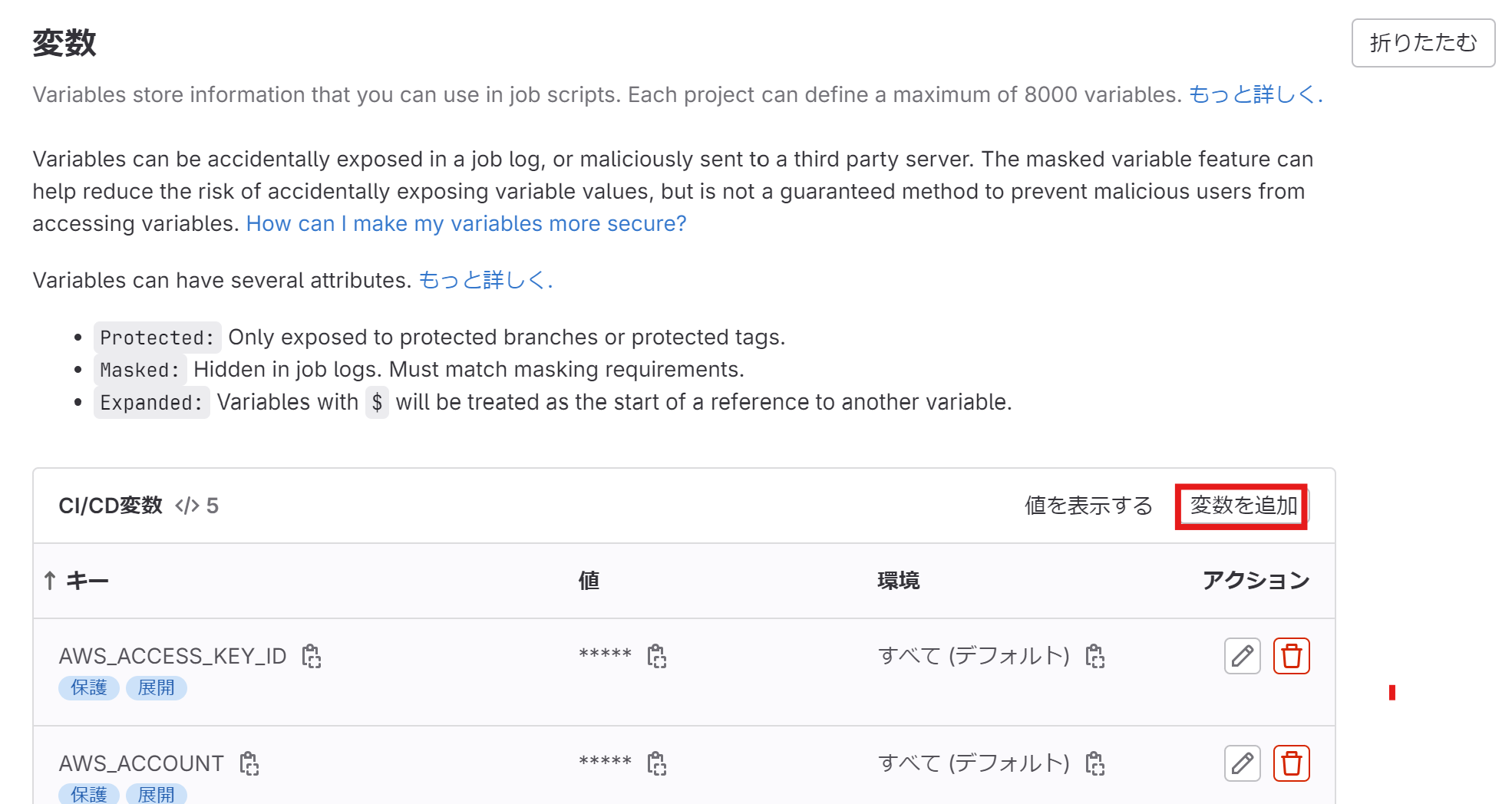Viewport: 1512px width, 804px height.
Task: Click the variable count 5 beside CI/CD変数
Action: (213, 506)
